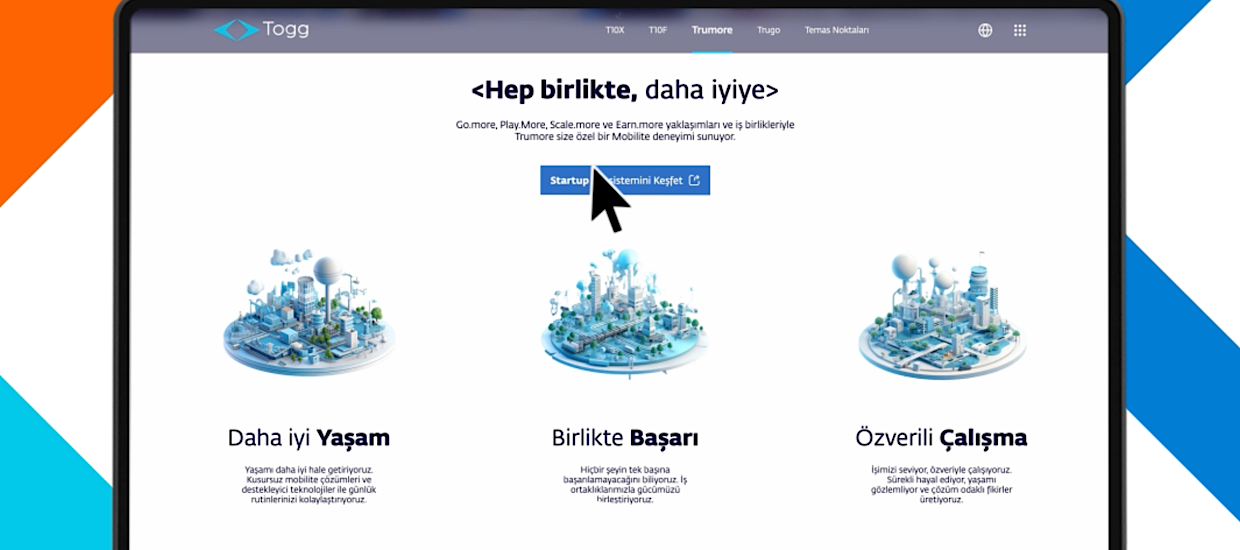Image resolution: width=1240 pixels, height=550 pixels.
Task: Click the Özverili Çalışma heading
Action: click(x=941, y=438)
